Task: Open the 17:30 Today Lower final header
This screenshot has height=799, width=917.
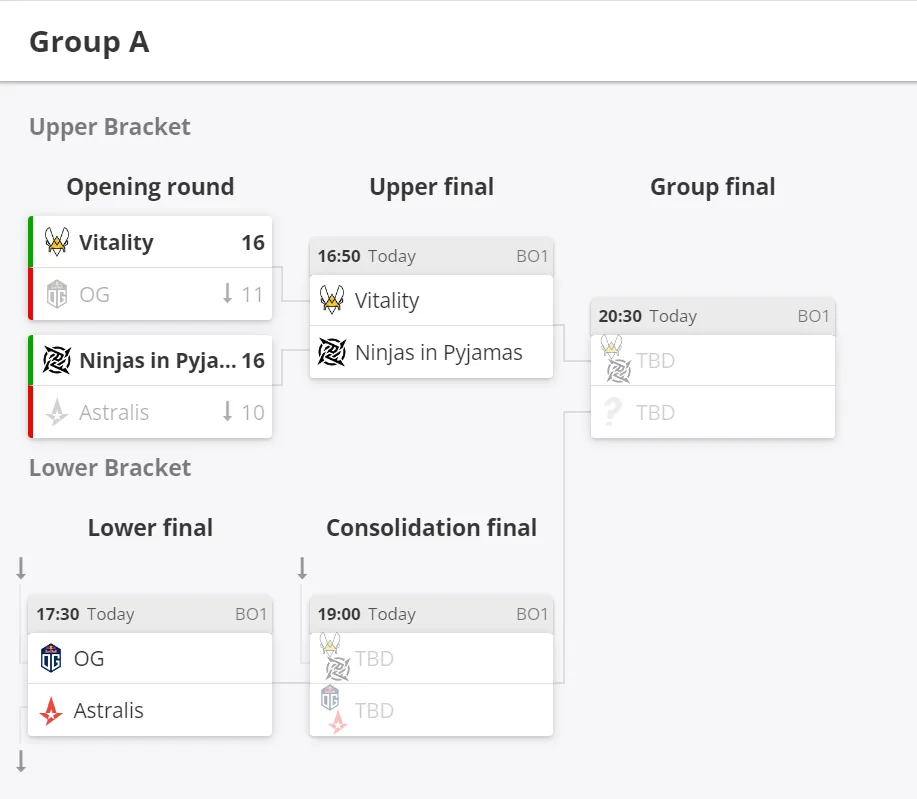Action: 150,614
